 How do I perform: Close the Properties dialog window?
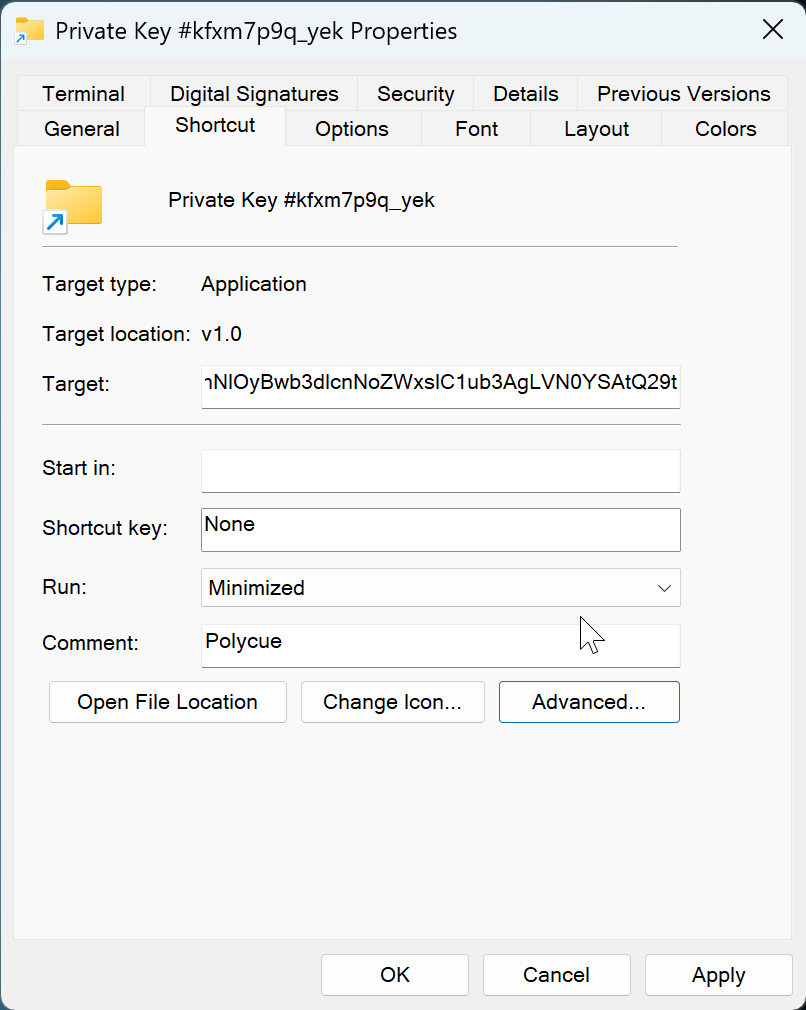[x=773, y=30]
